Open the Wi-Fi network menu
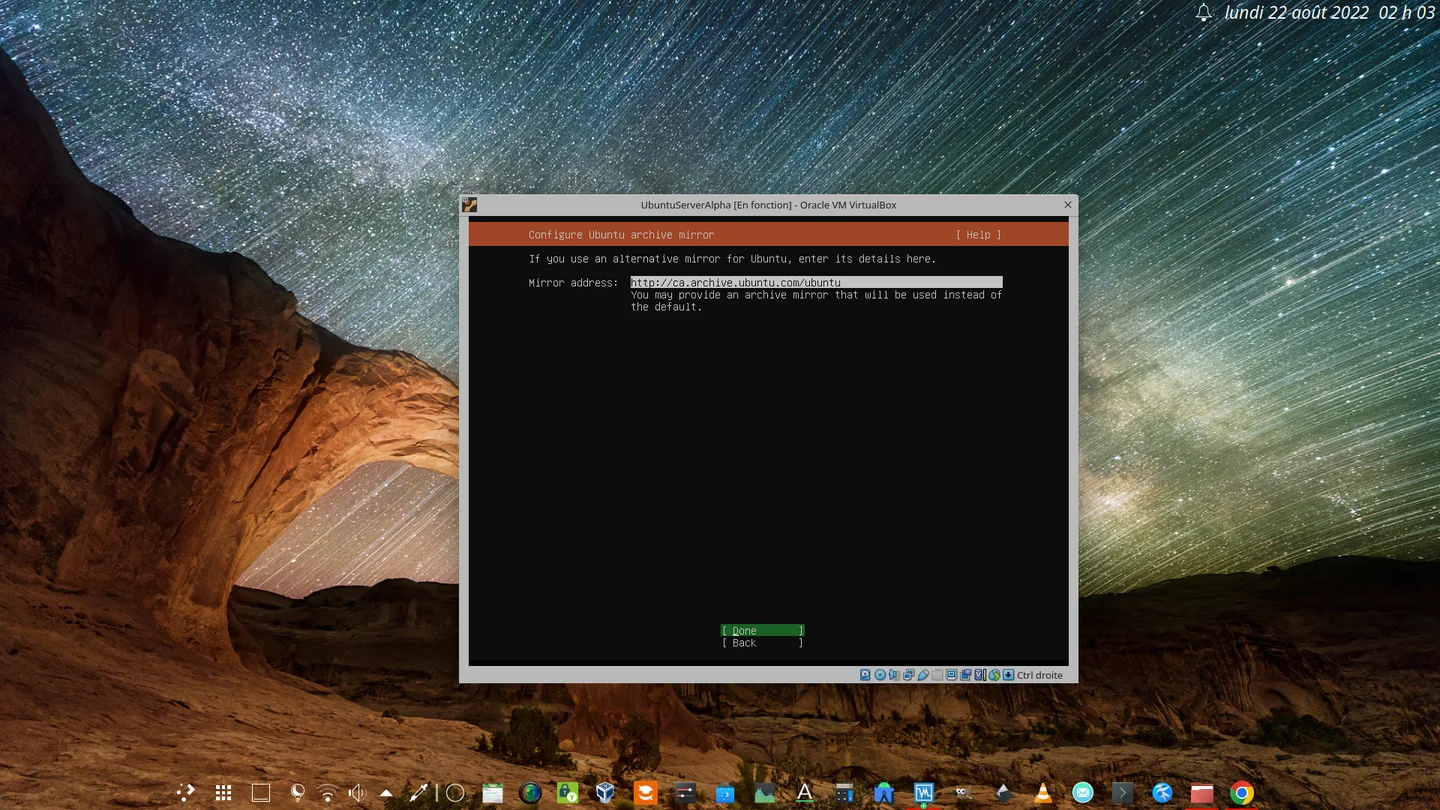The image size is (1440, 810). (327, 793)
